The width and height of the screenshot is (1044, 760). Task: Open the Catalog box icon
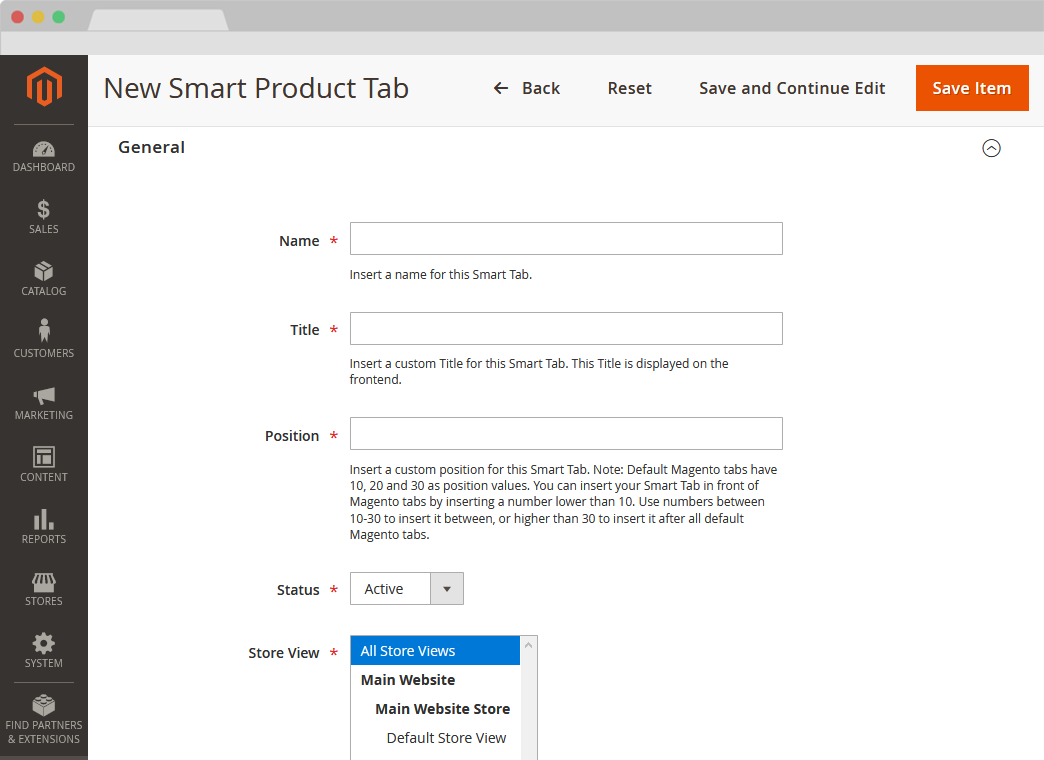click(44, 272)
